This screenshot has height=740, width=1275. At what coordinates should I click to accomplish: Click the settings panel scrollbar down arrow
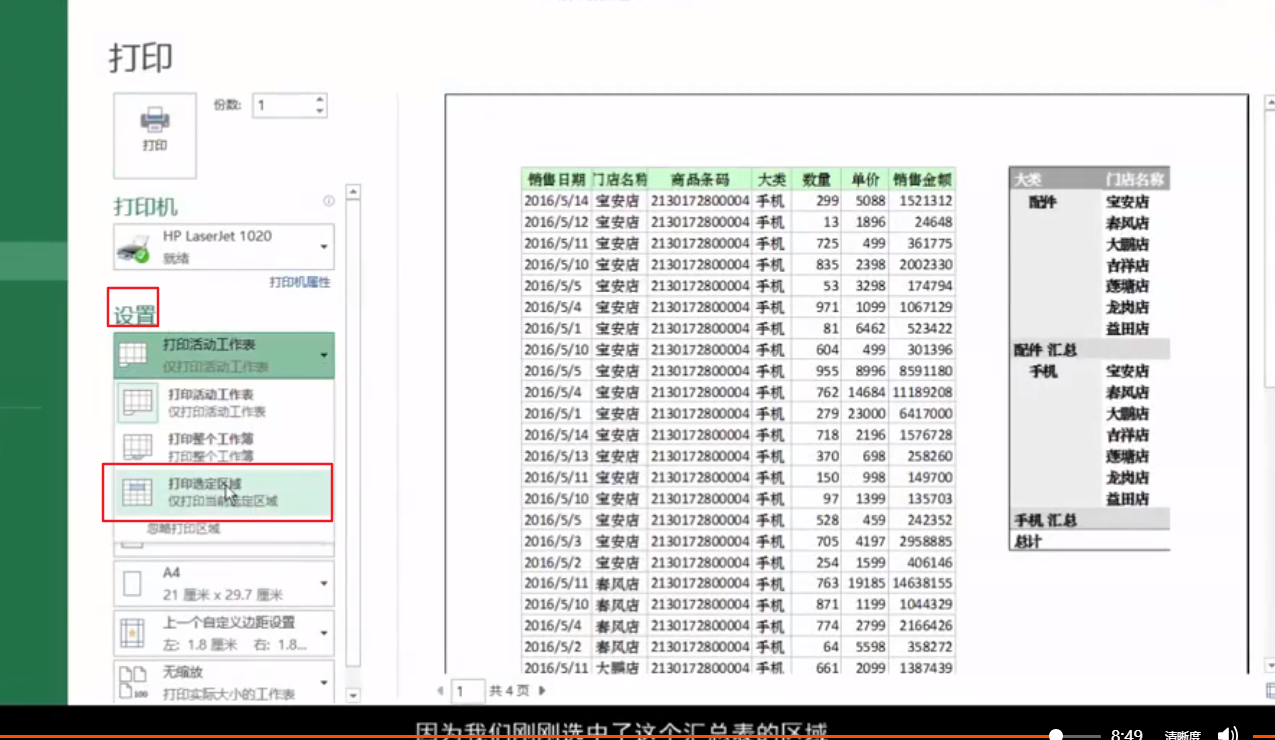(x=352, y=694)
